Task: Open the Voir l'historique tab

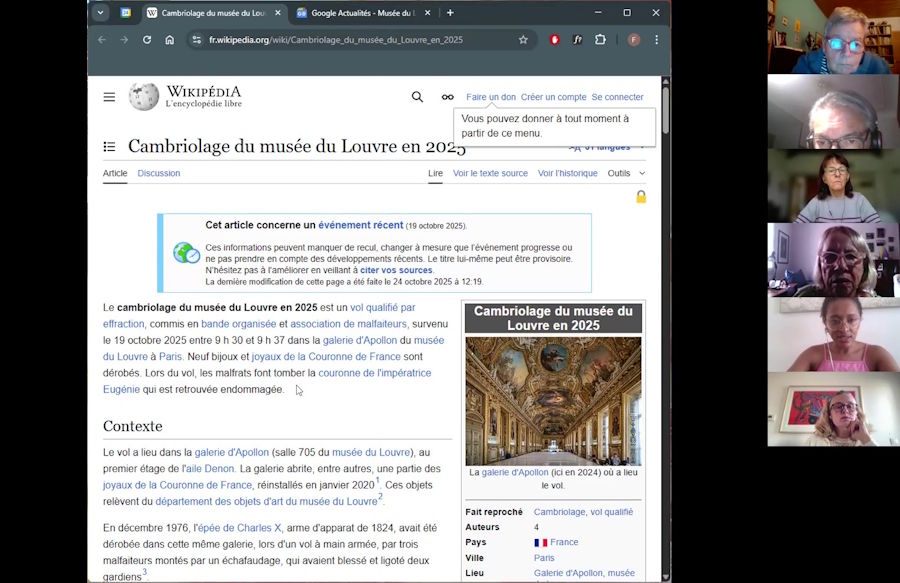Action: (x=567, y=173)
